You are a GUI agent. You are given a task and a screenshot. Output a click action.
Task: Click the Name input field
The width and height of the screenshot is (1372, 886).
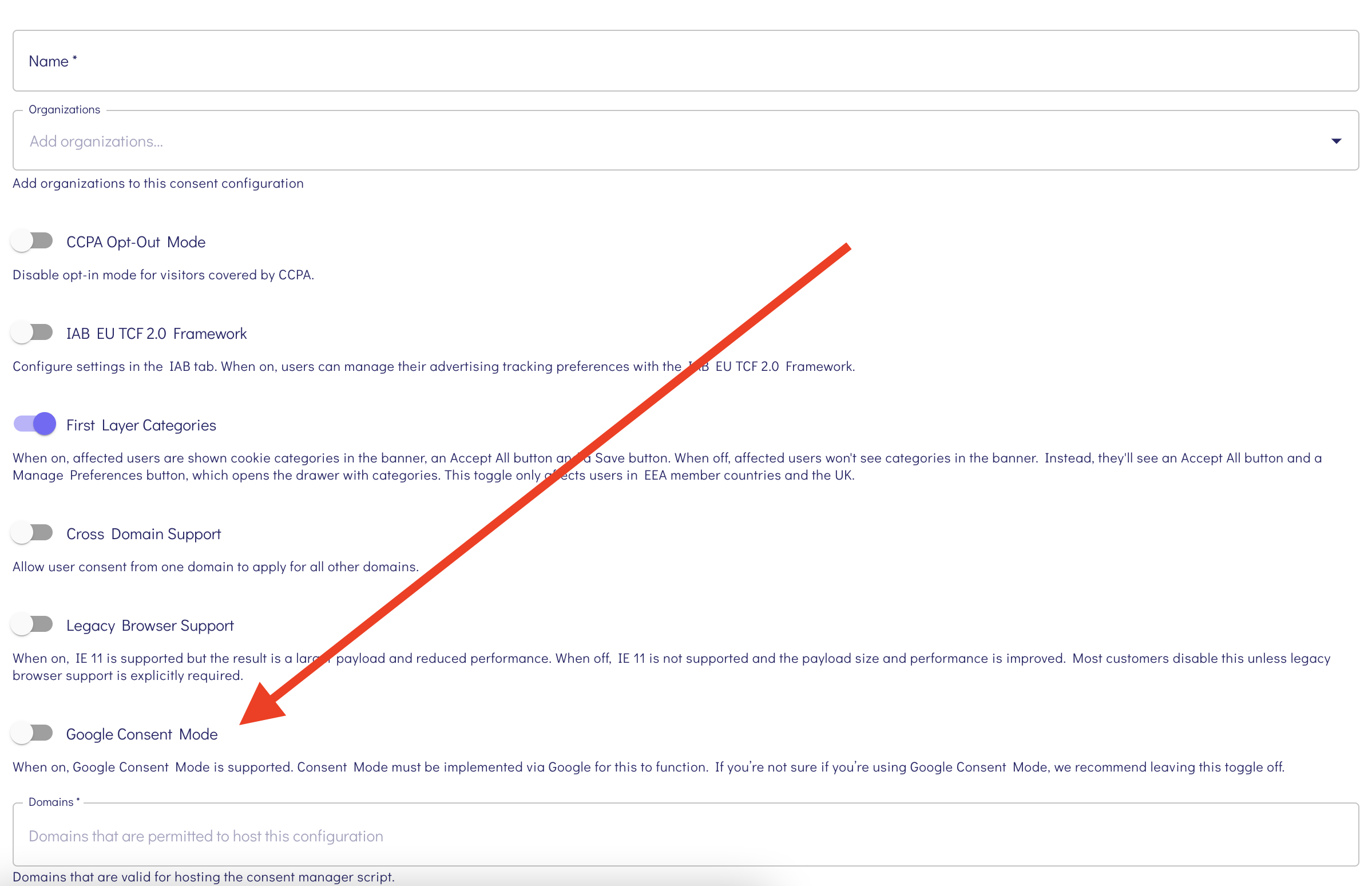pos(684,61)
